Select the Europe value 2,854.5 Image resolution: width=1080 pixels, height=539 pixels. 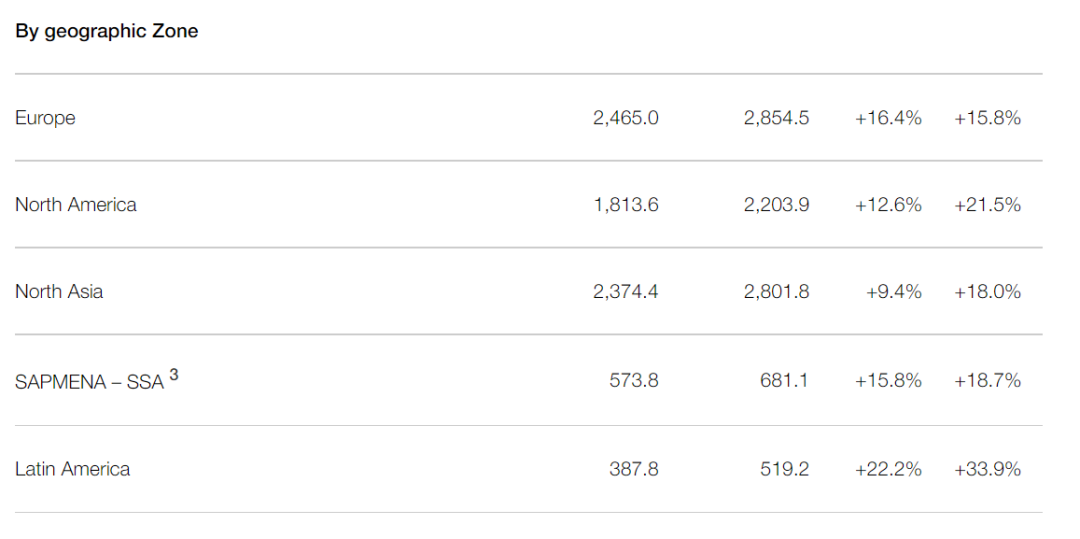(x=776, y=118)
